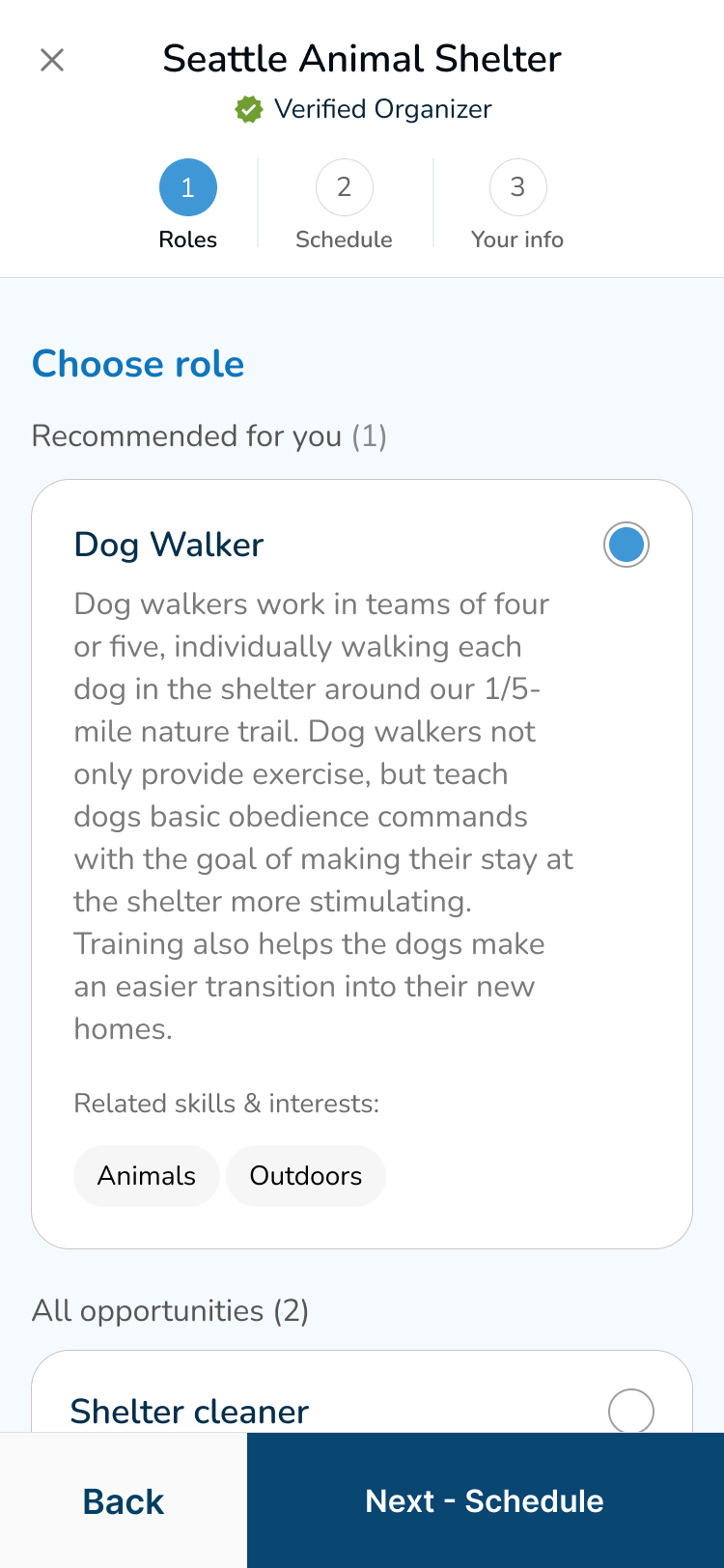Click the Schedule tab label
This screenshot has height=1568, width=724.
pos(344,239)
